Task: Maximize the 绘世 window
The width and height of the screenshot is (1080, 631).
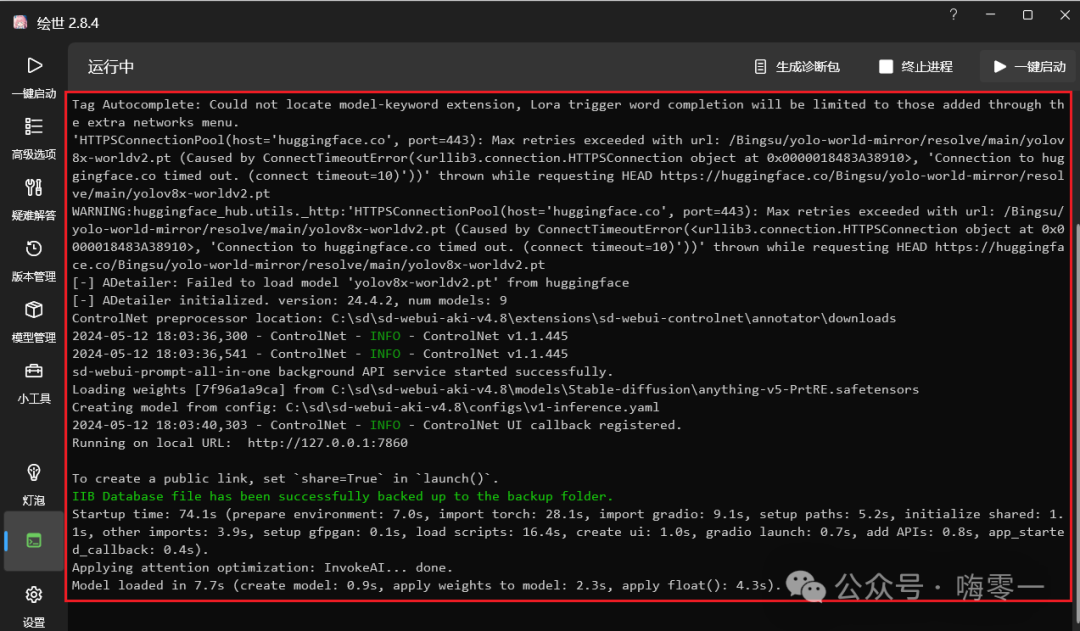Action: point(1028,14)
